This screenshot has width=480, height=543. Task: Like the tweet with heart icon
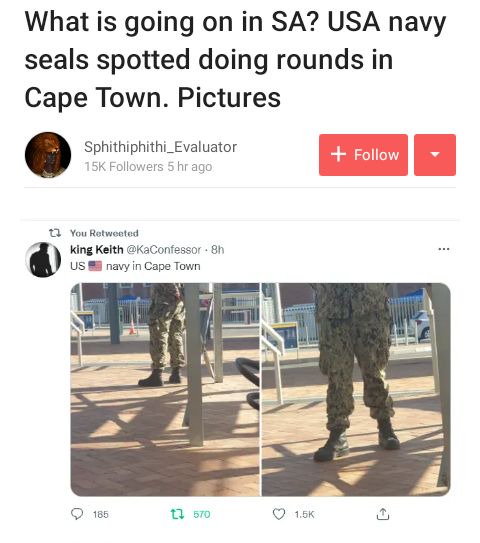pyautogui.click(x=279, y=514)
